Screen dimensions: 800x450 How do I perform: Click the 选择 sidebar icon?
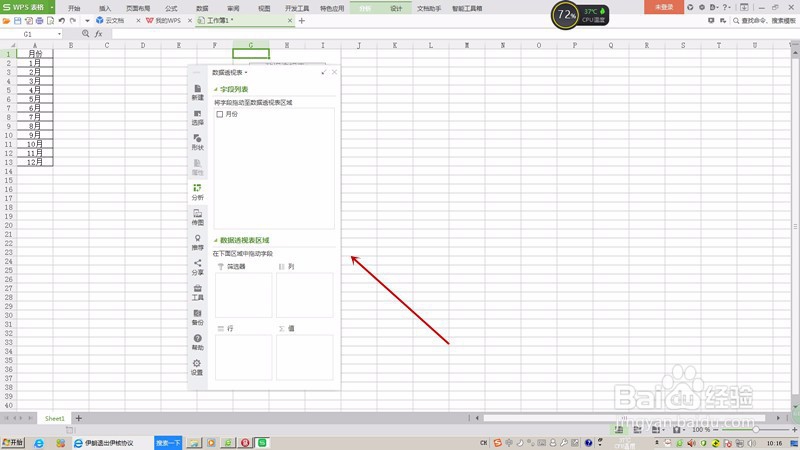[197, 117]
